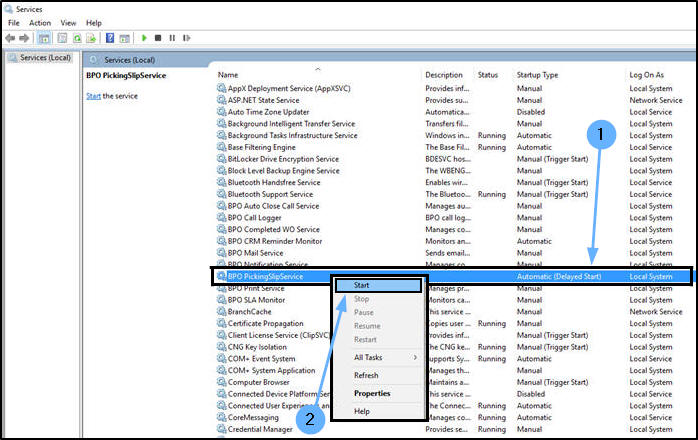
Task: Click the gear icon beside Credential Manager
Action: [221, 429]
